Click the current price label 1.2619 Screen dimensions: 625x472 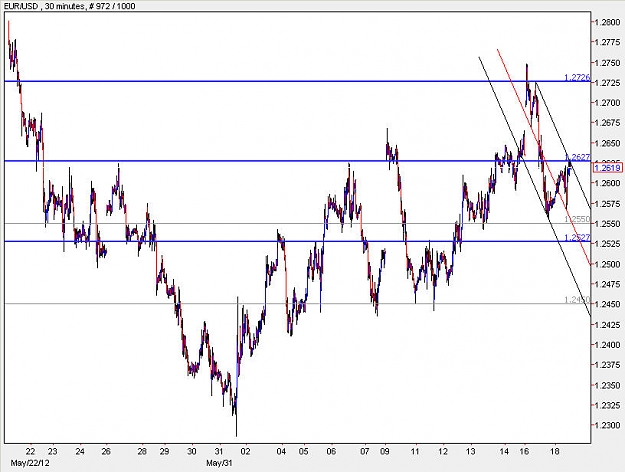click(x=607, y=168)
